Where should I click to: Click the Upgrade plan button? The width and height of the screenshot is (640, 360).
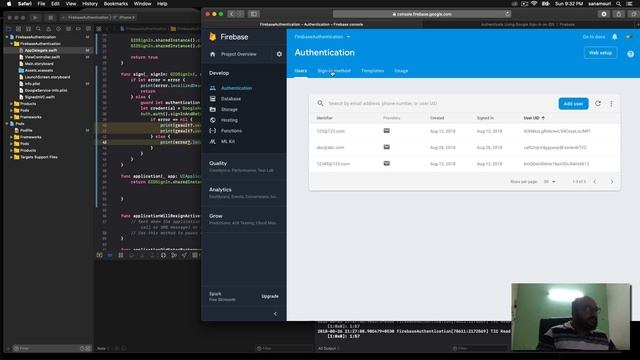pyautogui.click(x=270, y=296)
